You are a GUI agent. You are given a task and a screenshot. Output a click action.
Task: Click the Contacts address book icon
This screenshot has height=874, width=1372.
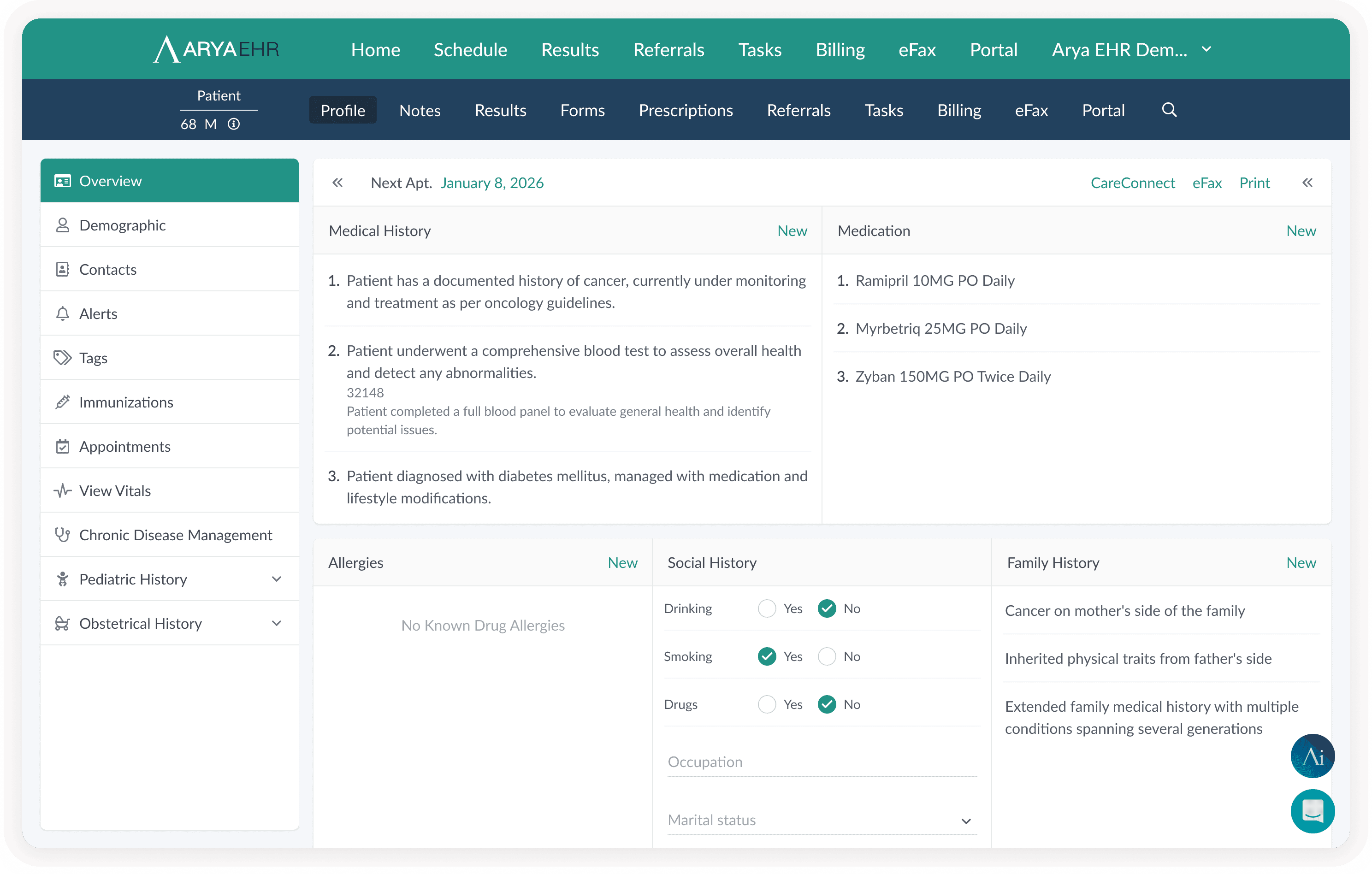[x=62, y=269]
